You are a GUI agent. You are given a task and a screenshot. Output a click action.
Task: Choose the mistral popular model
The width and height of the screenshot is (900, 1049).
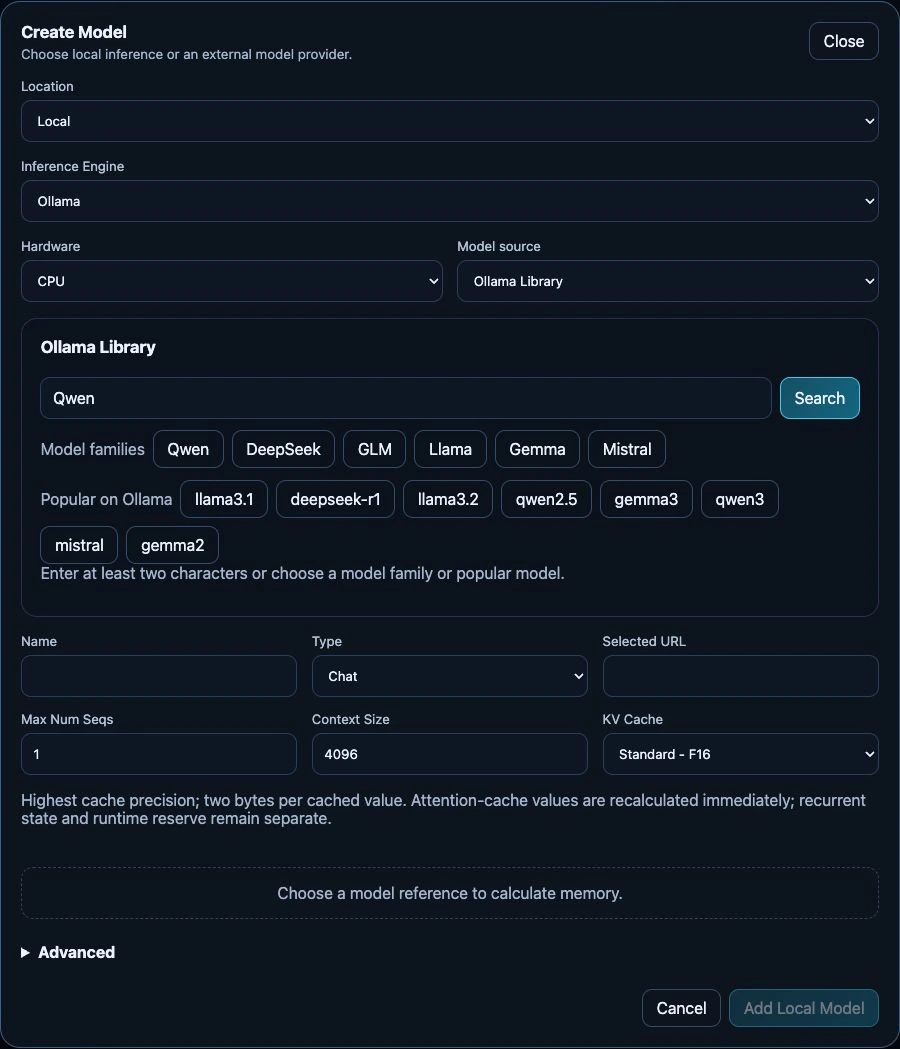tap(79, 545)
